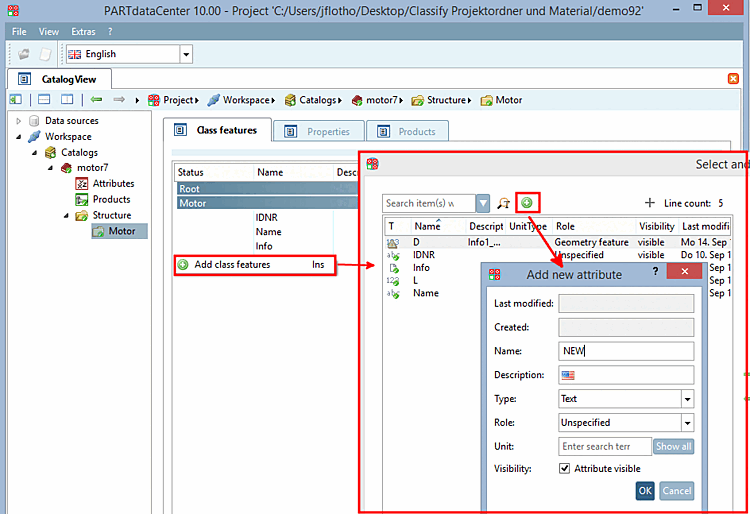
Task: Select the Catalog View tab
Action: pyautogui.click(x=59, y=79)
